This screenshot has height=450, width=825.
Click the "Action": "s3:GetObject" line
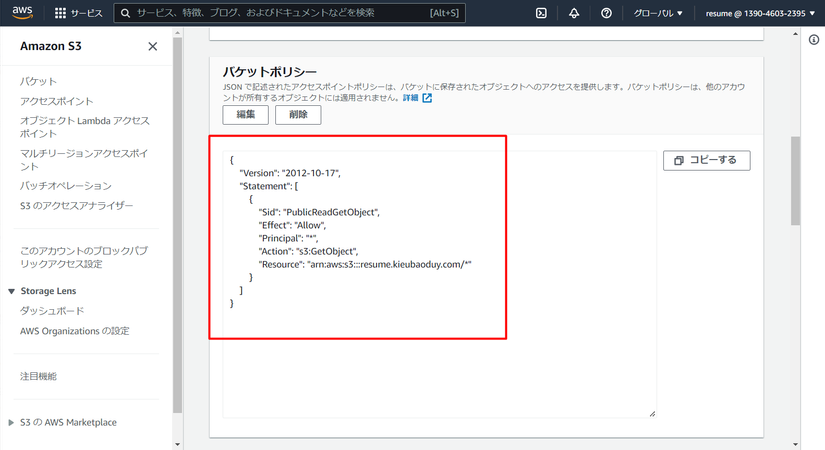308,251
